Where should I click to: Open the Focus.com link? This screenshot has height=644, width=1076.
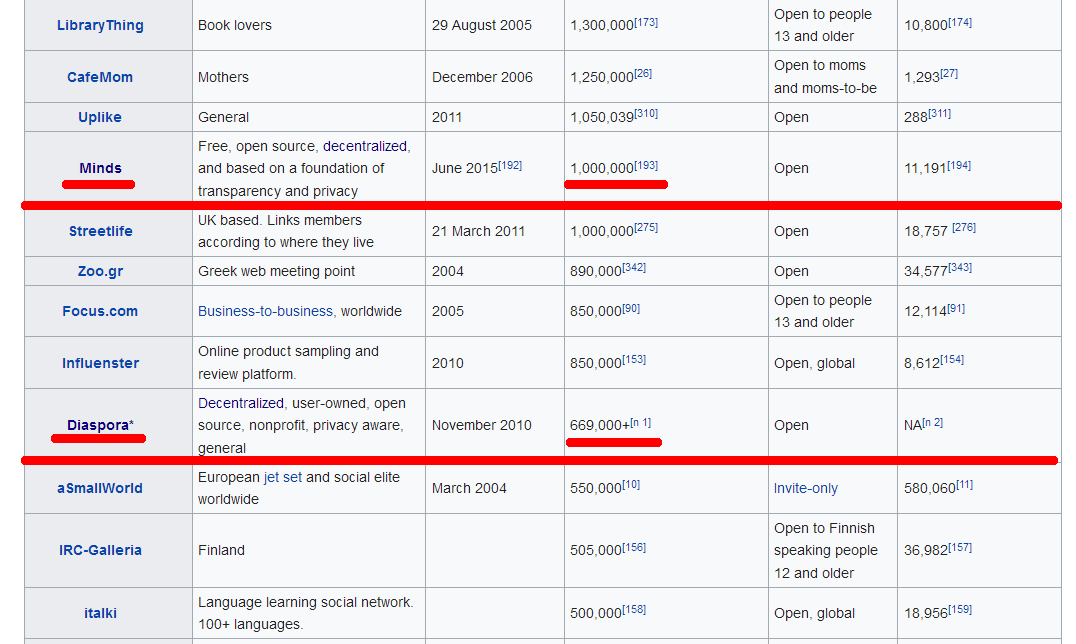pyautogui.click(x=100, y=311)
